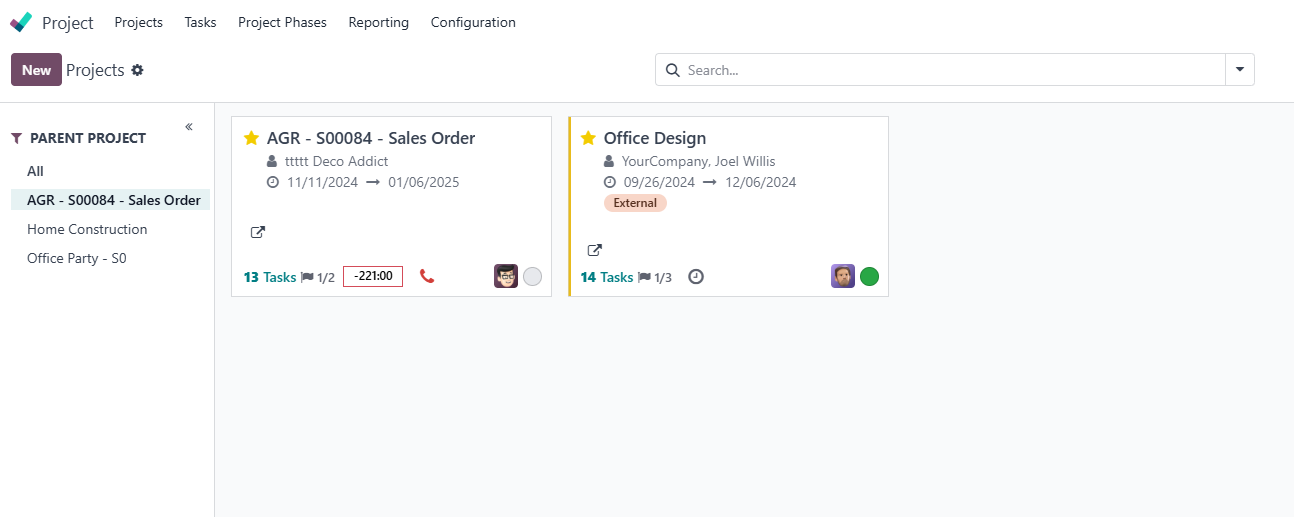Open the search options dropdown arrow
This screenshot has width=1294, height=517.
click(1239, 70)
